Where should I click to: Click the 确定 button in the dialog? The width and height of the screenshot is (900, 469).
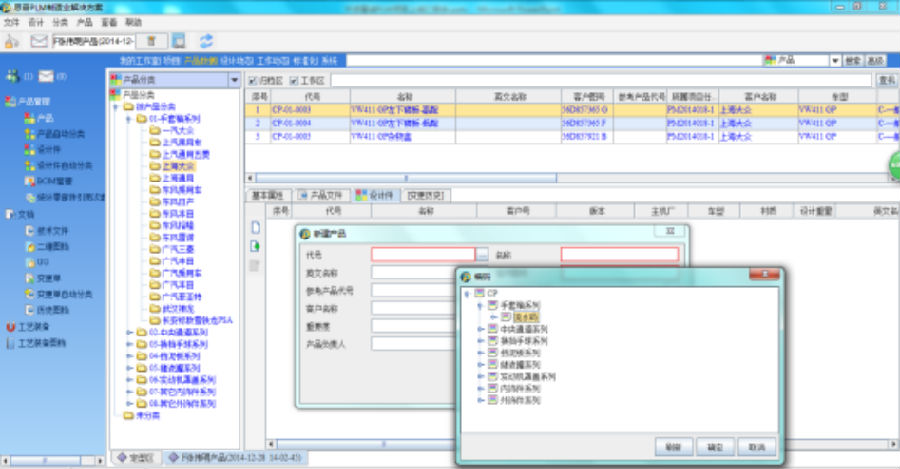point(715,447)
